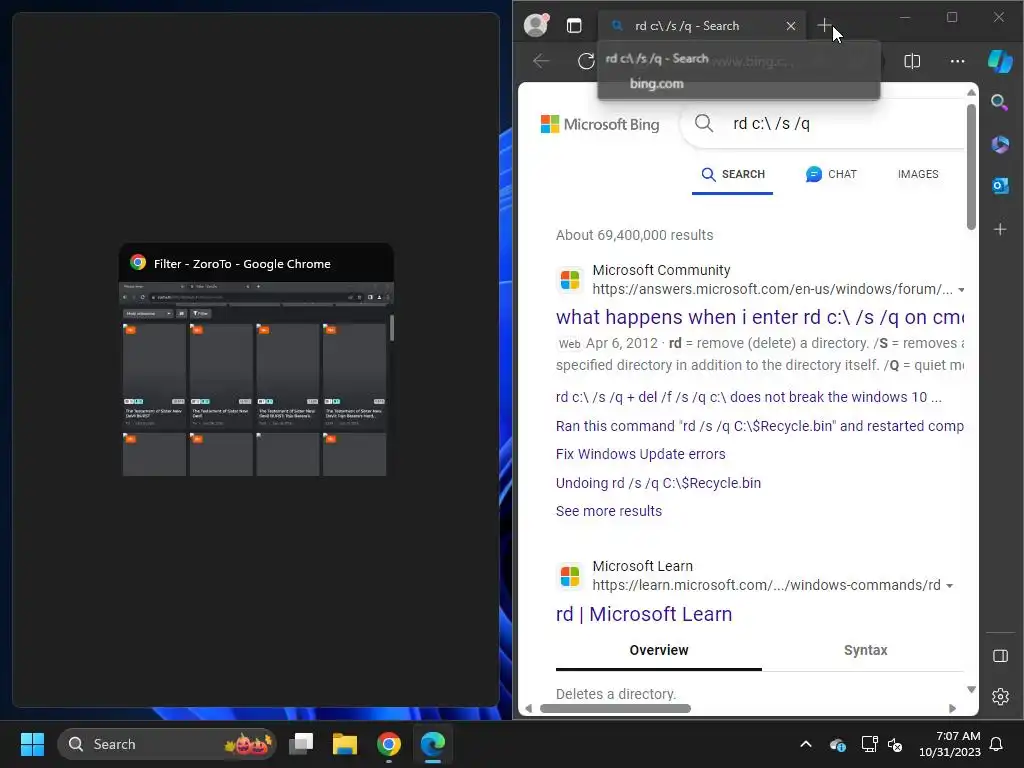Open File Explorer from the taskbar

tap(345, 744)
